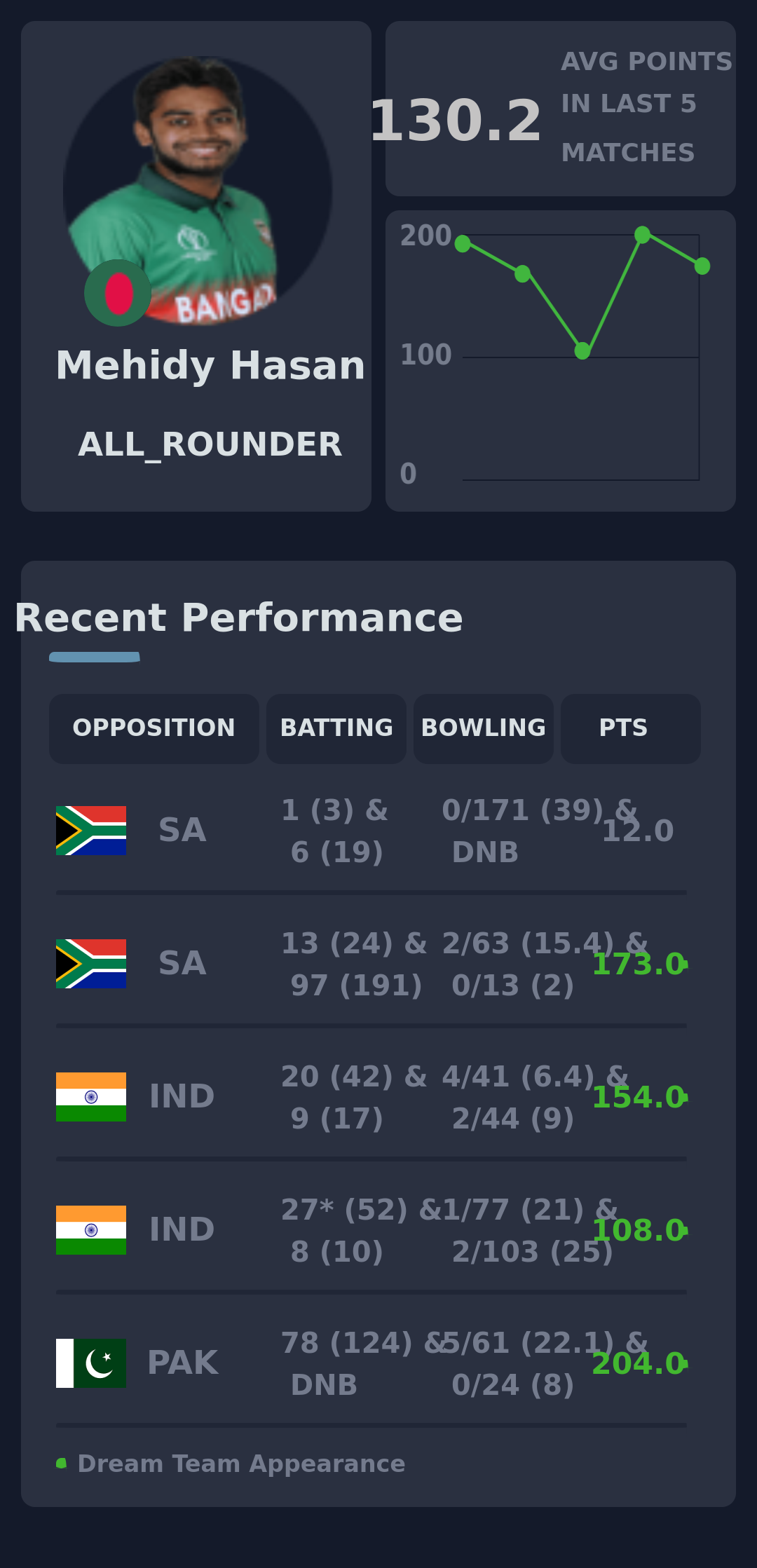757x1568 pixels.
Task: Click the 204.0 points value
Action: pos(638,1364)
